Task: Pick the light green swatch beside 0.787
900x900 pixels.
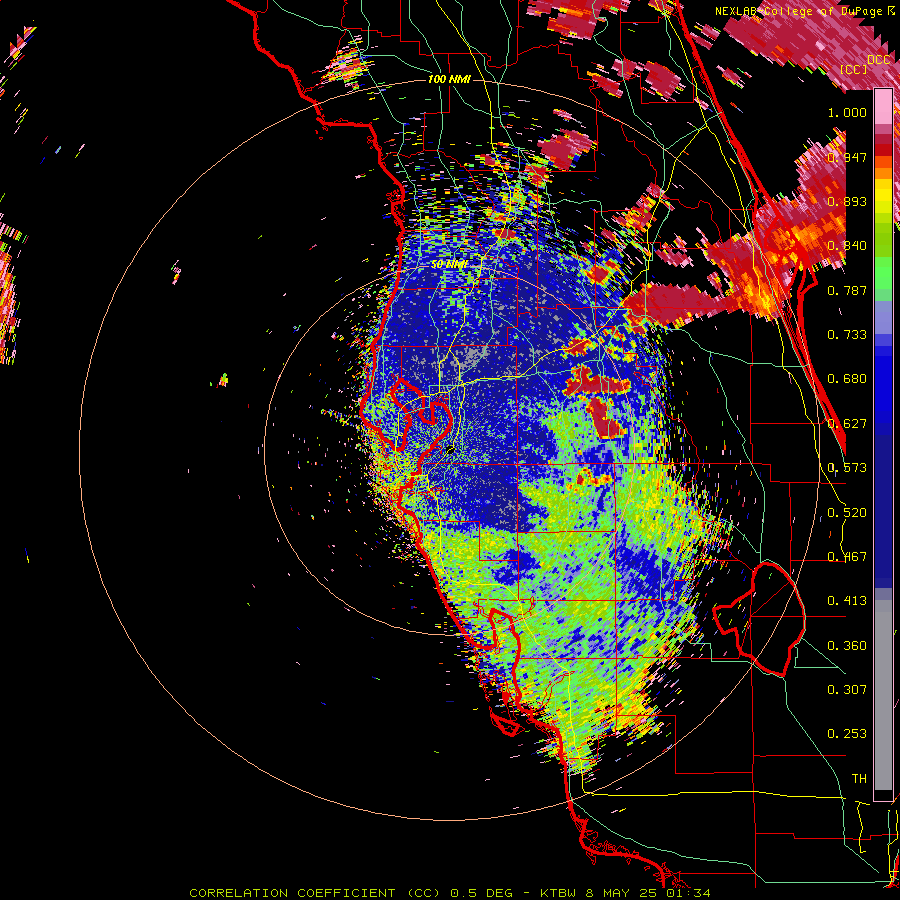Action: tap(883, 277)
